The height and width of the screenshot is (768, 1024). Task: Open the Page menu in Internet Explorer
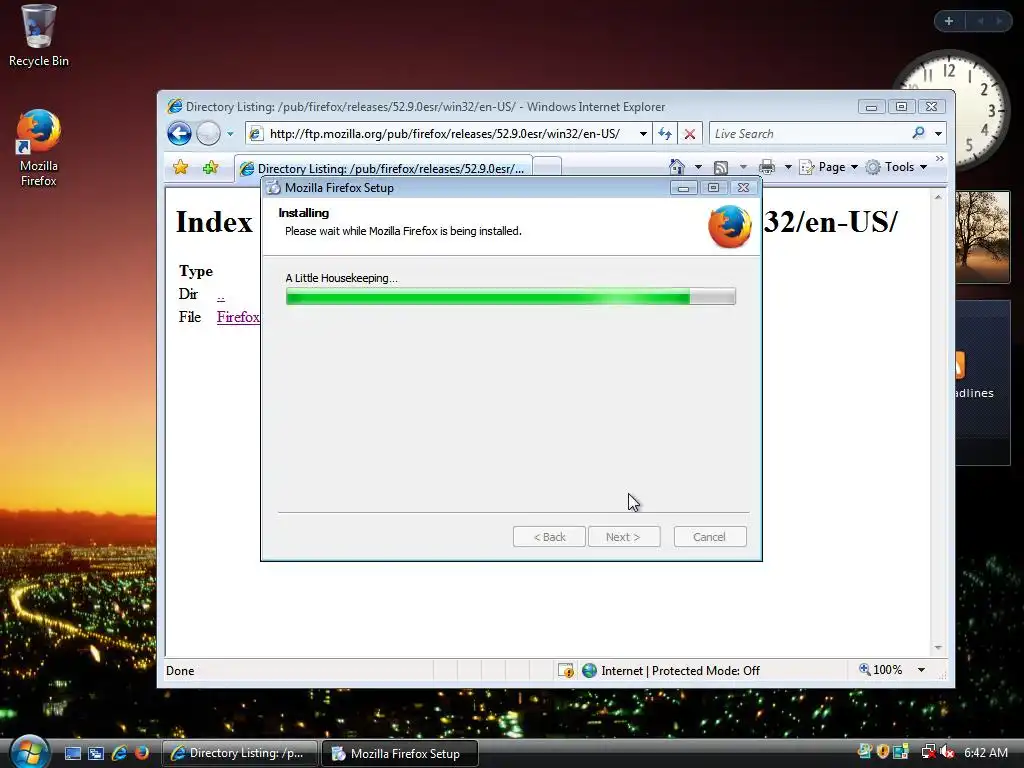click(x=829, y=167)
